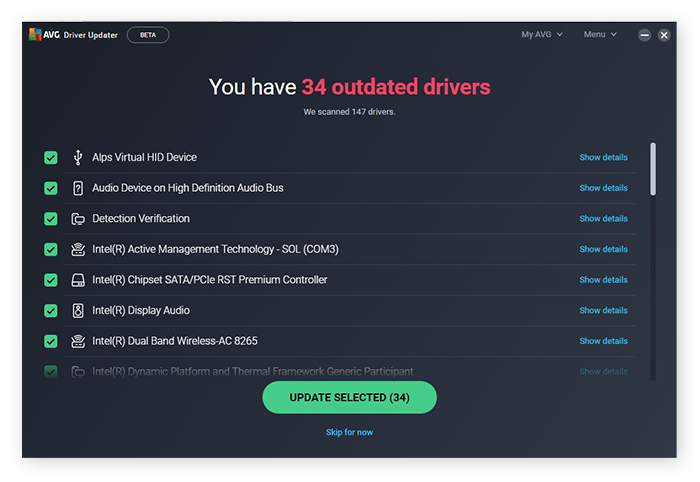Click the Audio Device on High Definition icon
Screen dimensions: 700x482
(78, 188)
